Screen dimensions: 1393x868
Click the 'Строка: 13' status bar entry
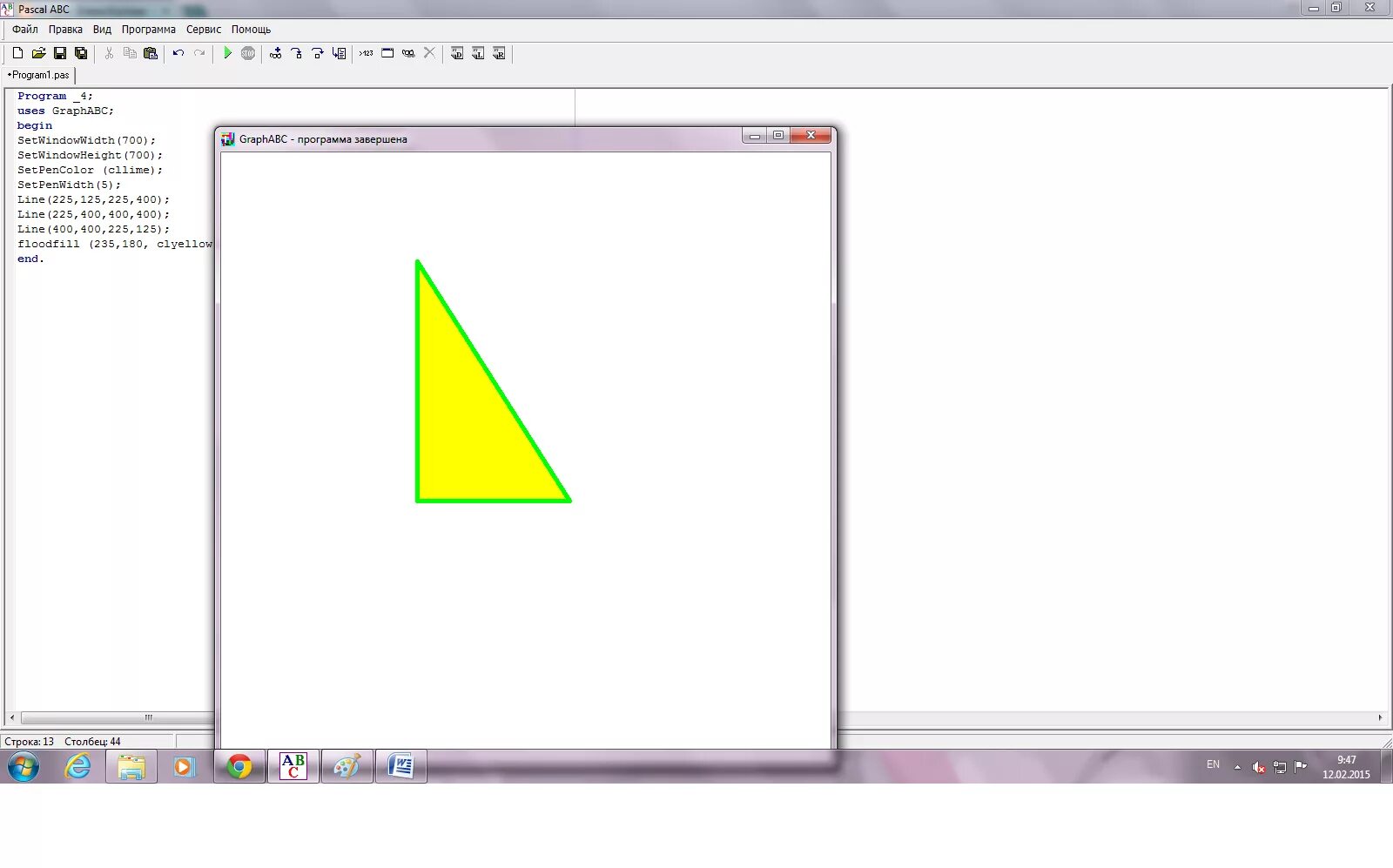point(29,742)
